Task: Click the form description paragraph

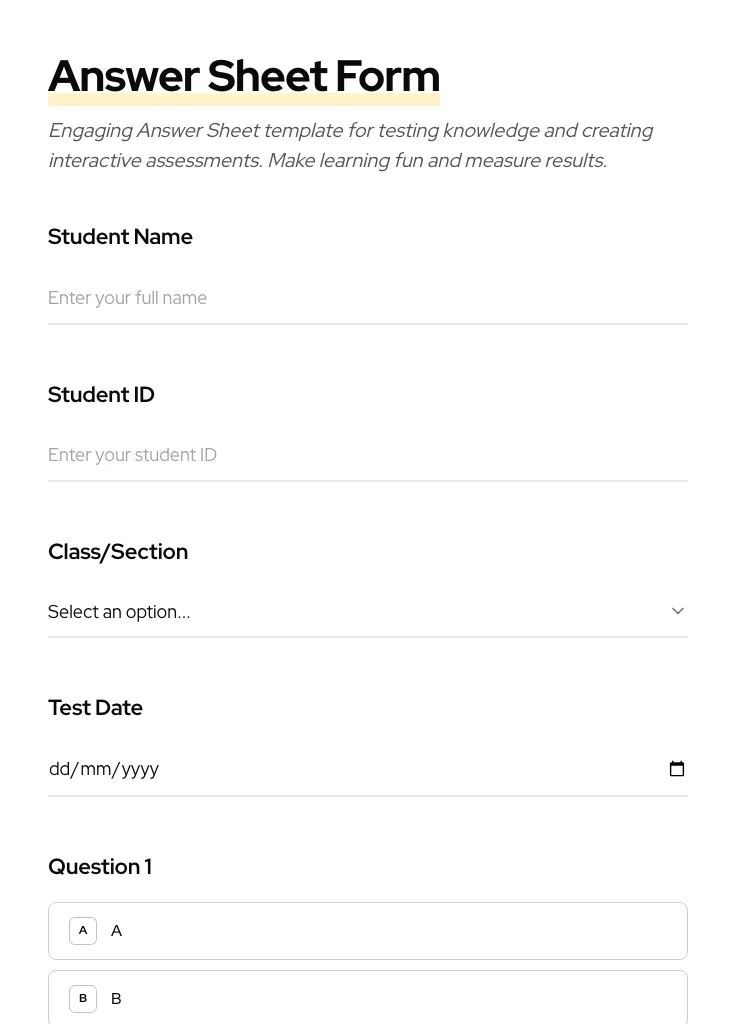Action: click(x=350, y=145)
